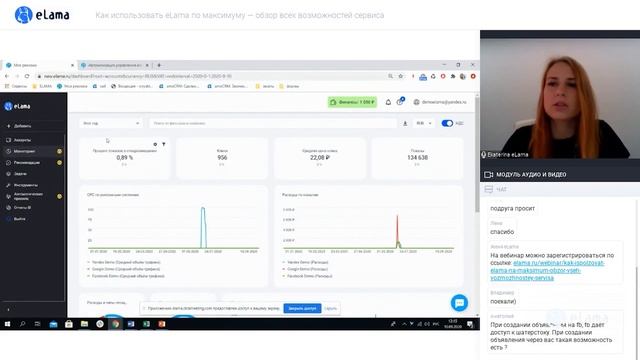Open PowerPoint from the taskbar
Viewport: 640px width, 360px height.
tap(162, 324)
